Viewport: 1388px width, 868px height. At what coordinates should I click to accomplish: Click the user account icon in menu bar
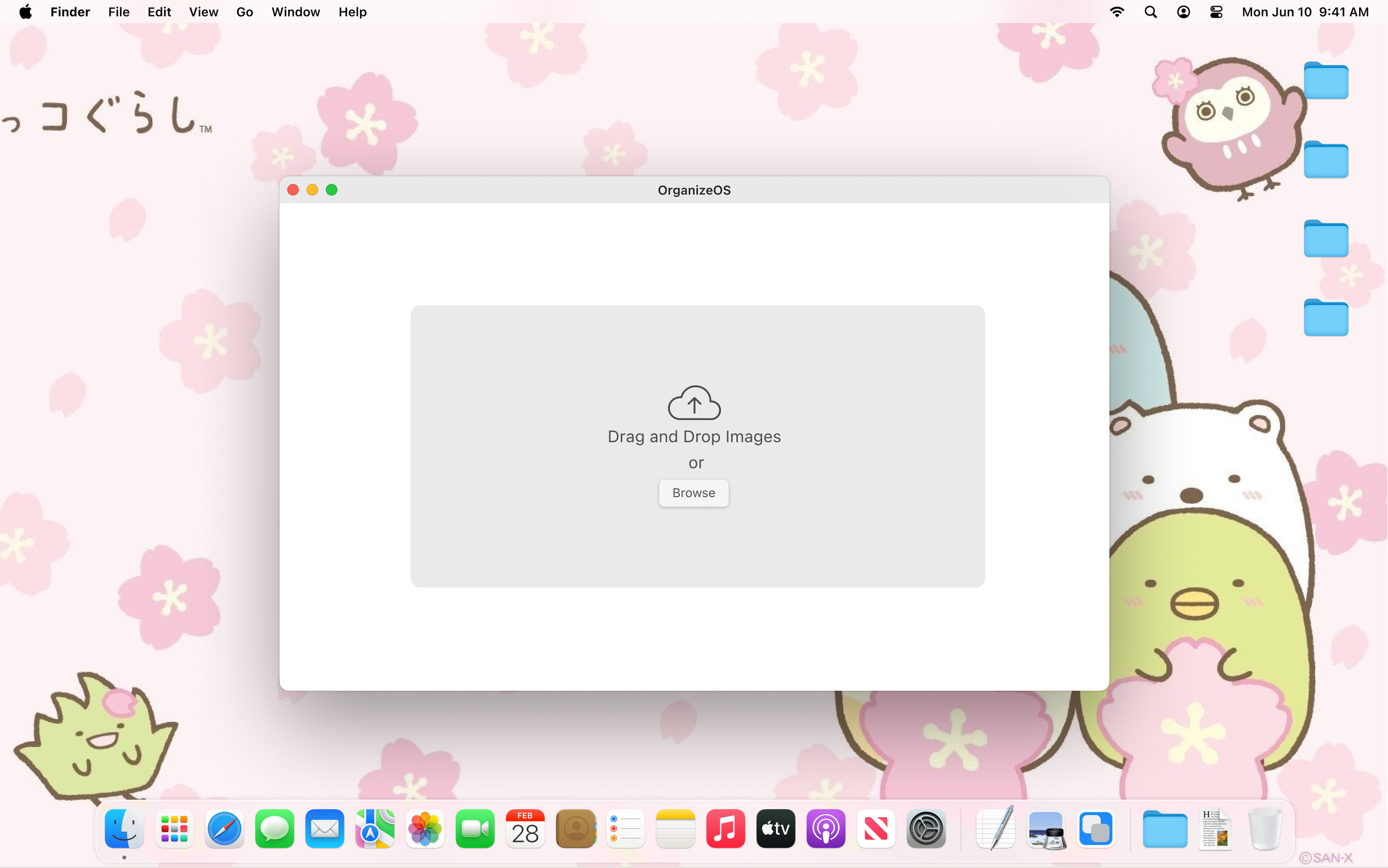pos(1183,12)
